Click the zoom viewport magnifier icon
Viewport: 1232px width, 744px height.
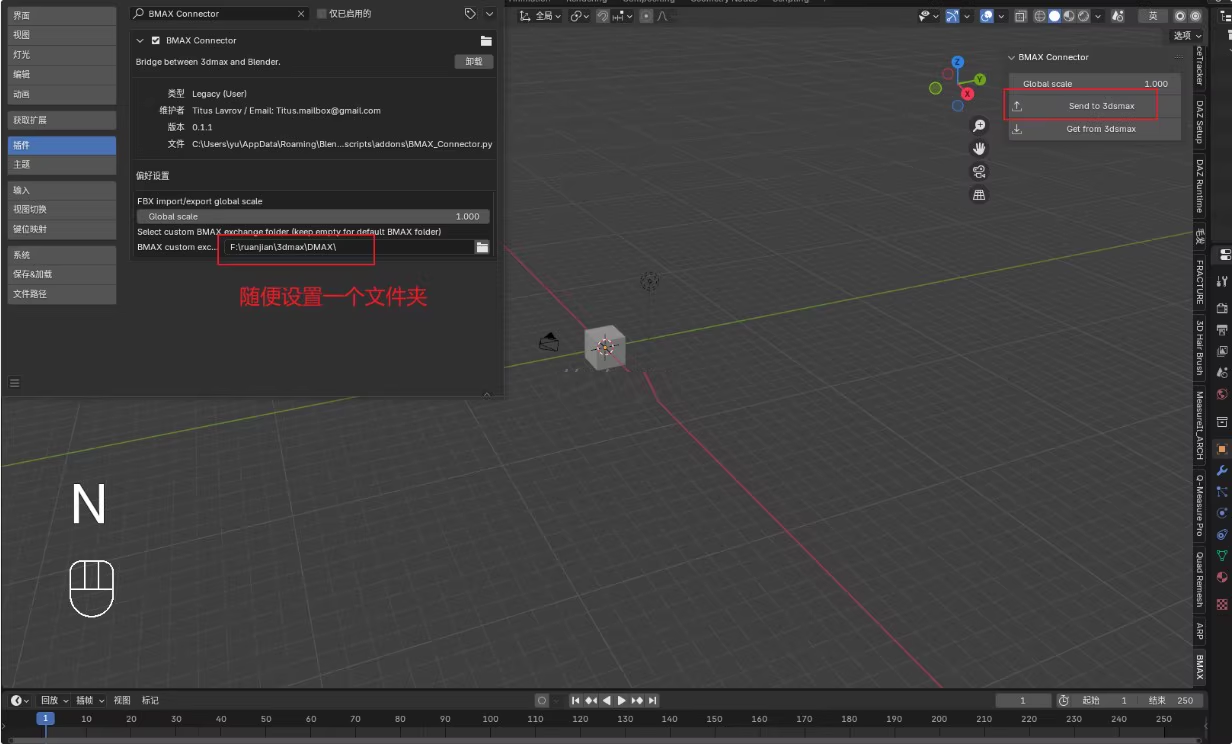[979, 125]
